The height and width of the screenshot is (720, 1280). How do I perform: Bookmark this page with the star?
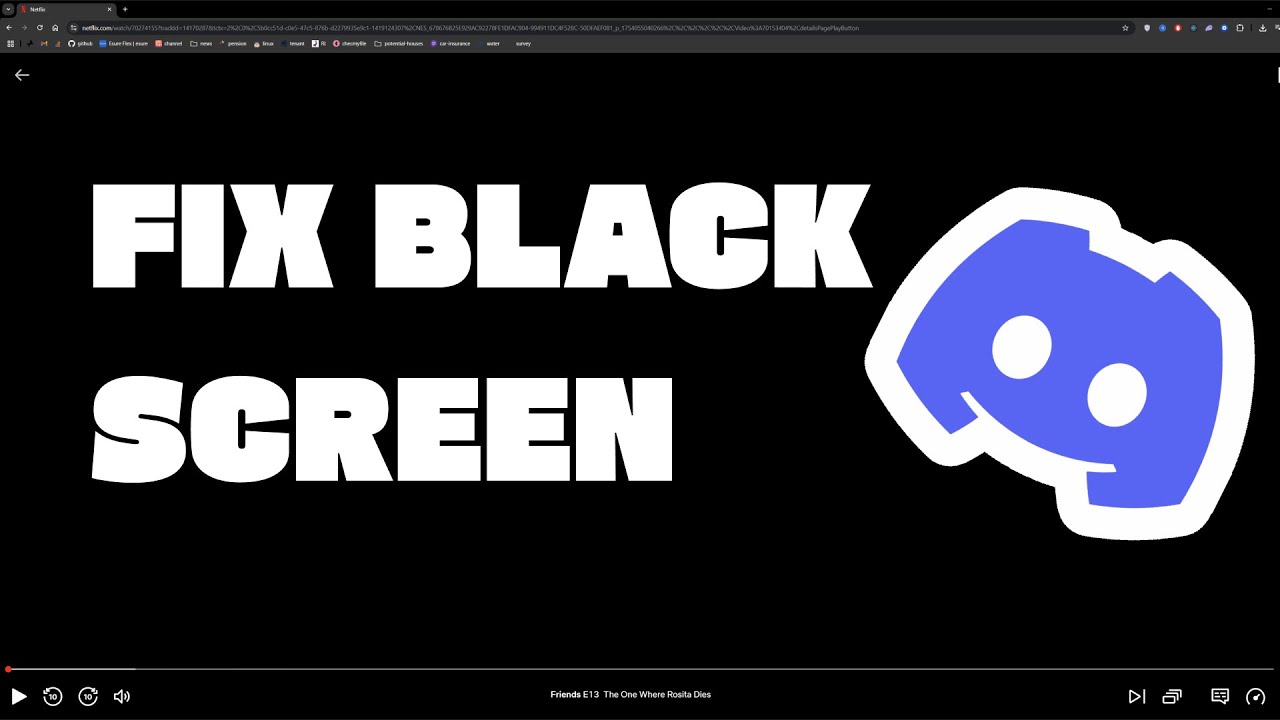click(x=1125, y=28)
